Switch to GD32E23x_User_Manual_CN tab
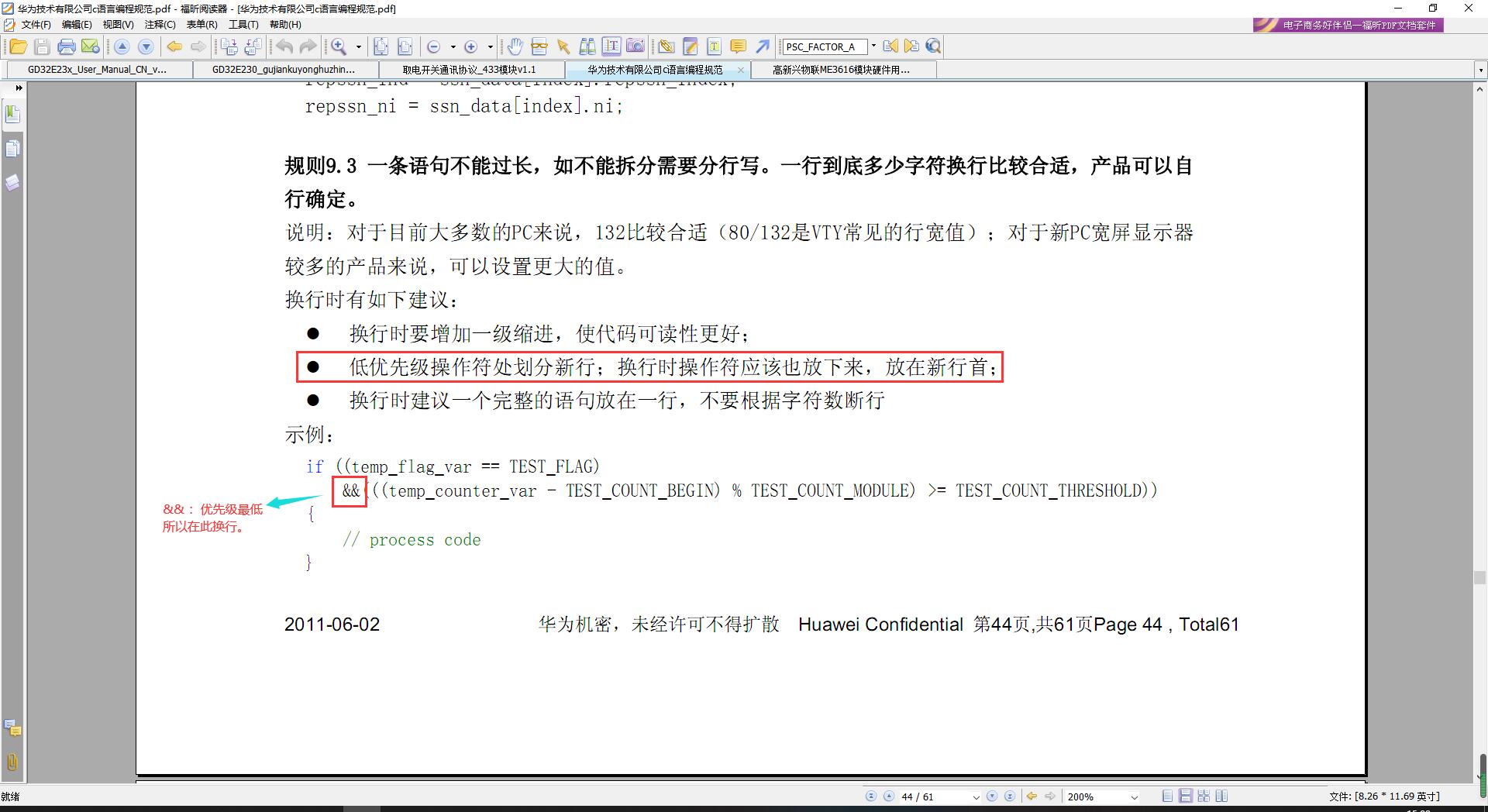This screenshot has height=812, width=1488. click(97, 70)
